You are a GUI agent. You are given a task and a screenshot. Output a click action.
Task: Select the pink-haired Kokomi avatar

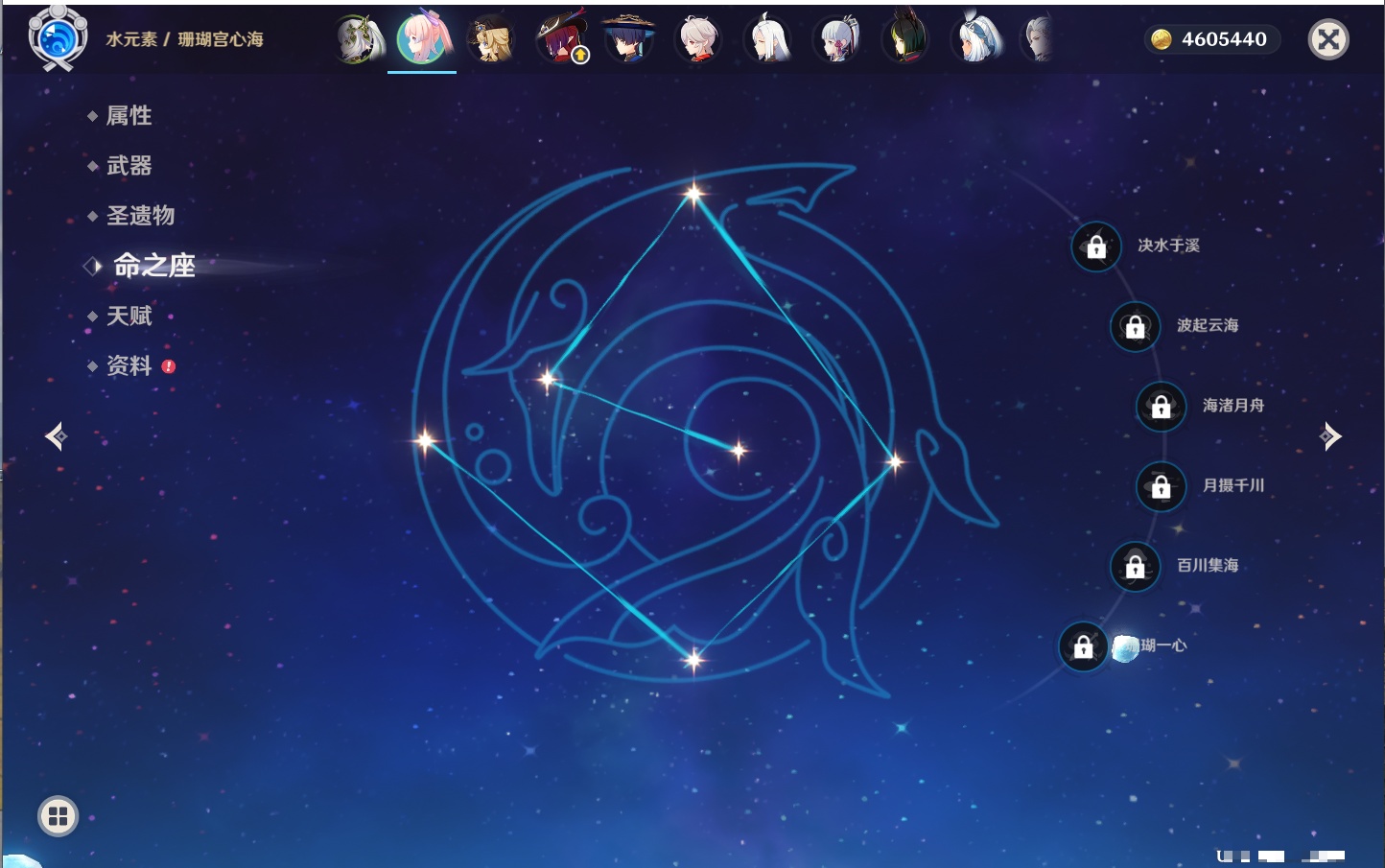tap(422, 39)
